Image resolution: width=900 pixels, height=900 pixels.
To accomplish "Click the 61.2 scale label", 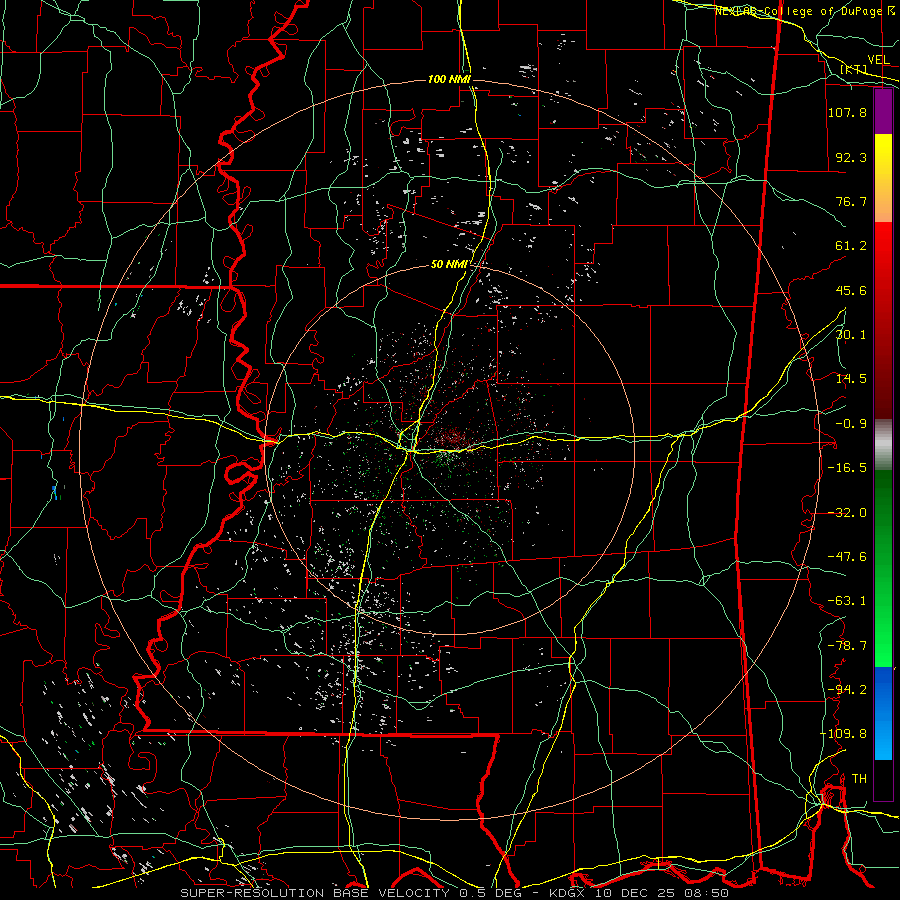I will coord(851,246).
